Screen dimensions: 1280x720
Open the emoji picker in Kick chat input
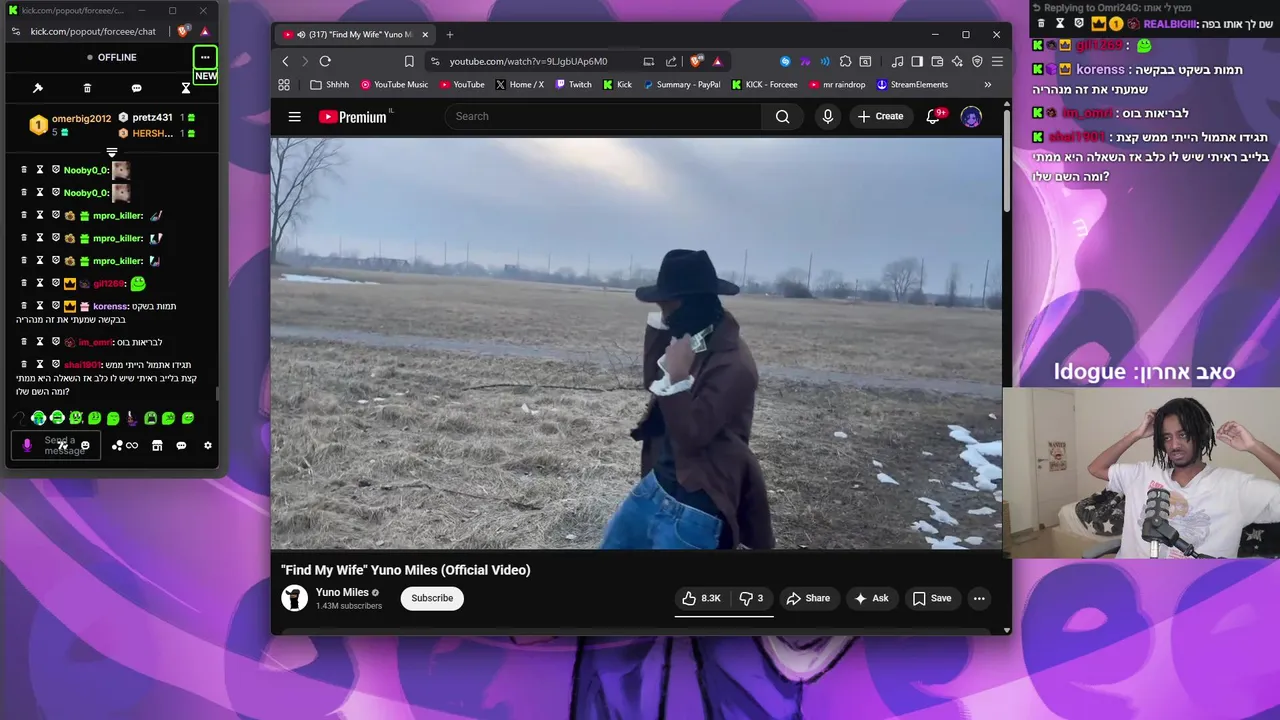85,445
